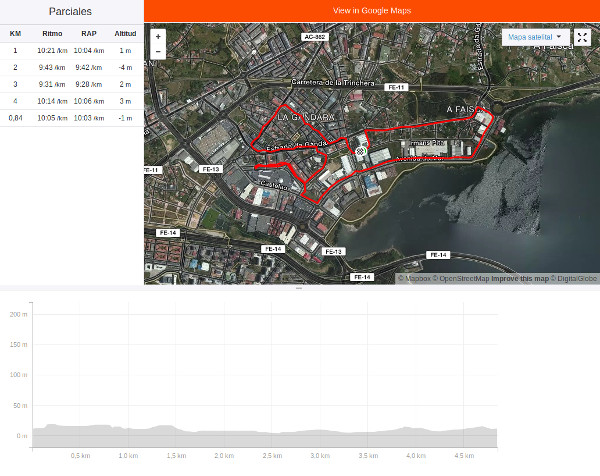Click View in Google Maps button

(x=371, y=11)
